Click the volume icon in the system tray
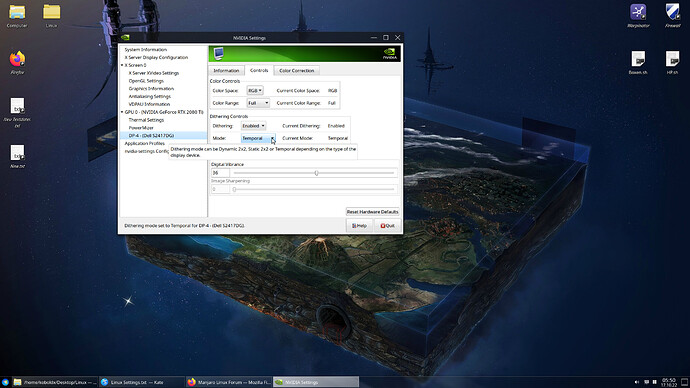690x388 pixels. click(636, 382)
